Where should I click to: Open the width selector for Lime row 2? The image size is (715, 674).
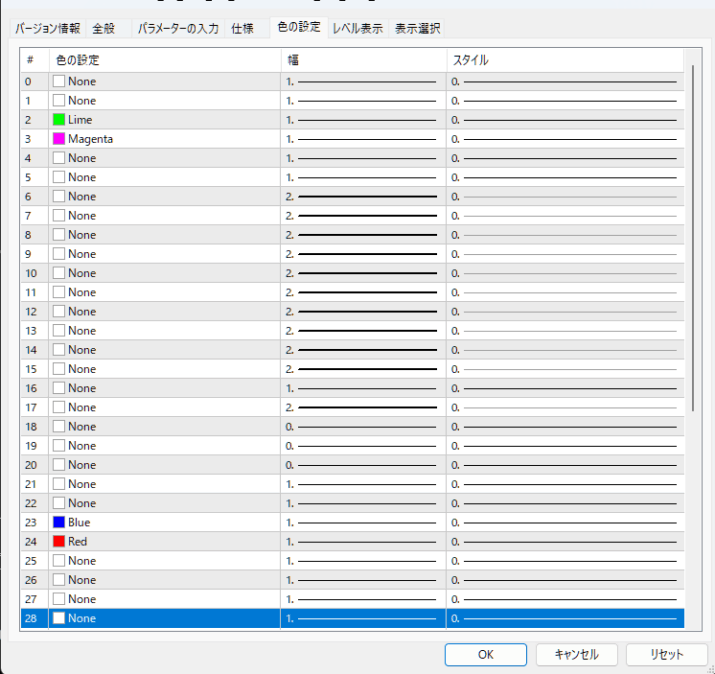point(363,120)
